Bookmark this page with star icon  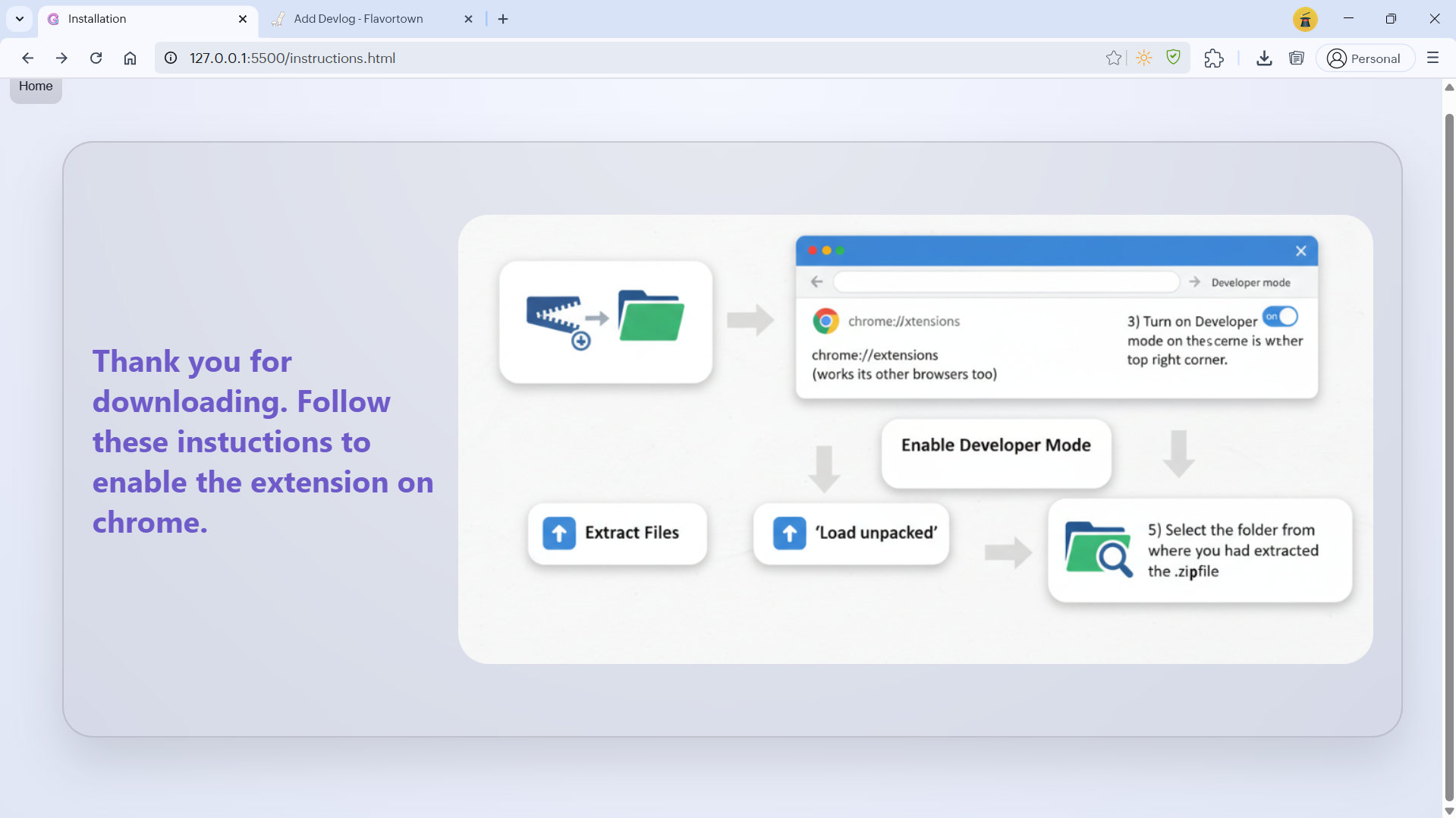1113,58
